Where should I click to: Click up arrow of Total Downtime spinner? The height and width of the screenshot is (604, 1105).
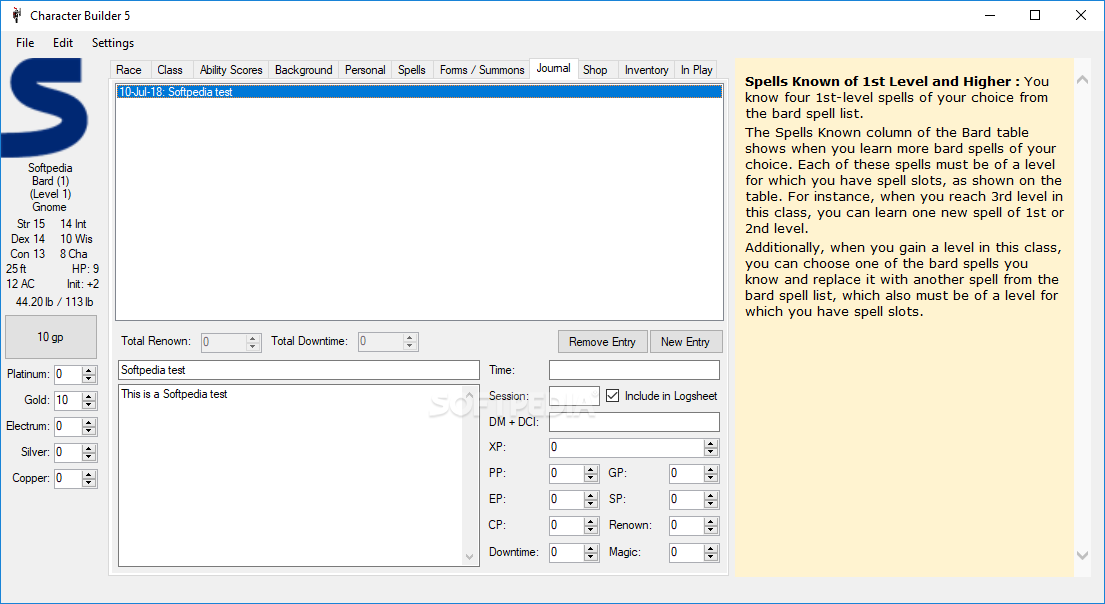(x=409, y=338)
